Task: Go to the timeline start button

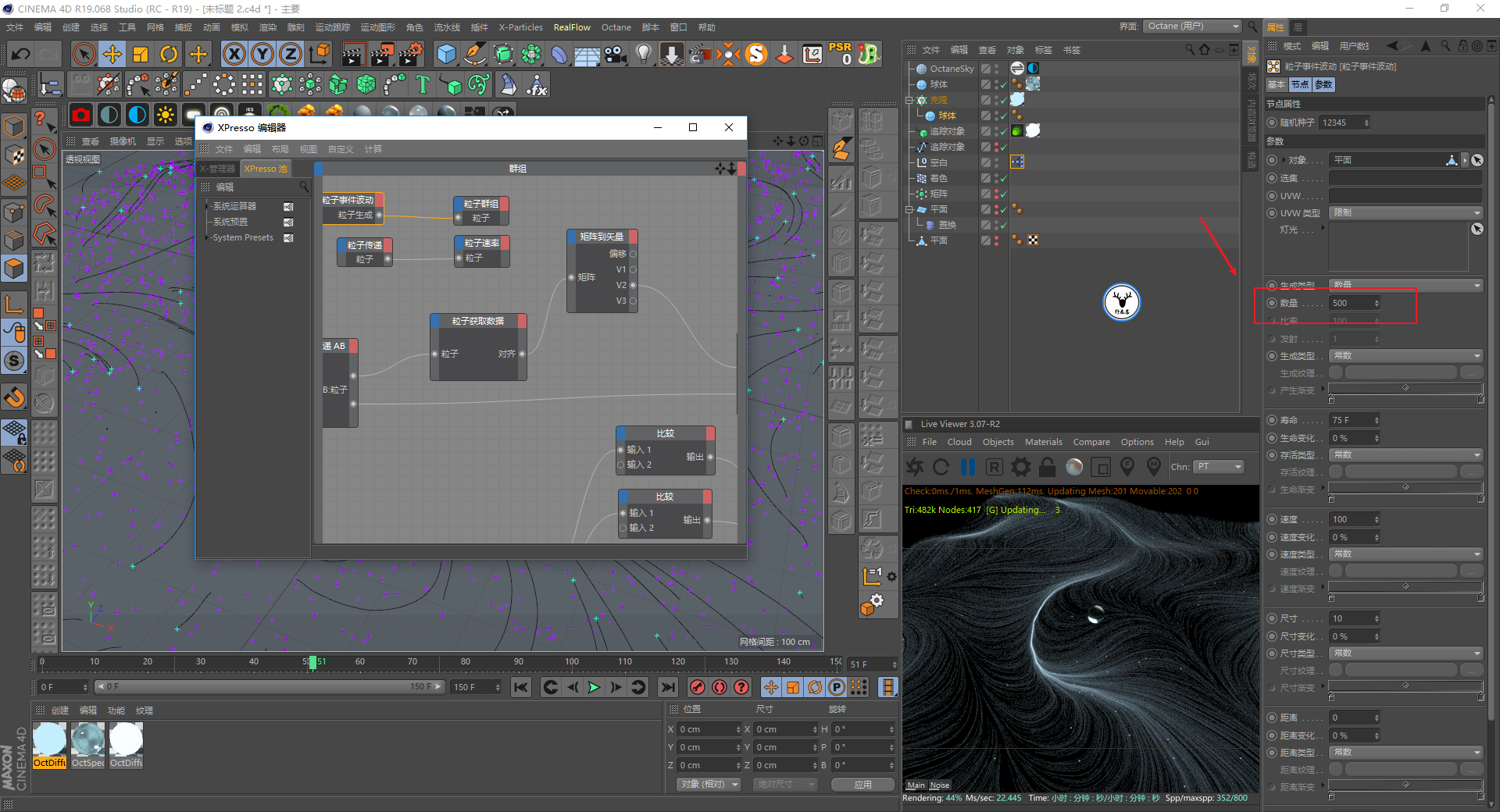Action: pos(520,687)
